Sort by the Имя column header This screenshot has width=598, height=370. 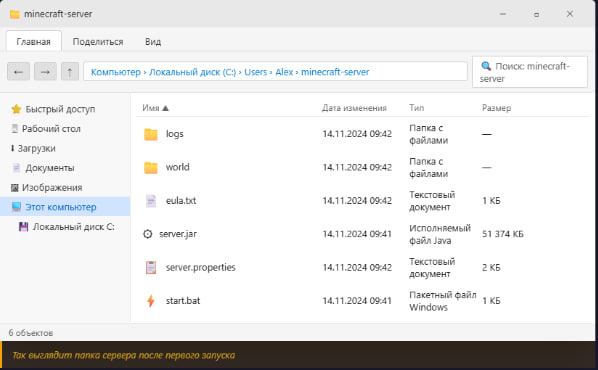[151, 108]
